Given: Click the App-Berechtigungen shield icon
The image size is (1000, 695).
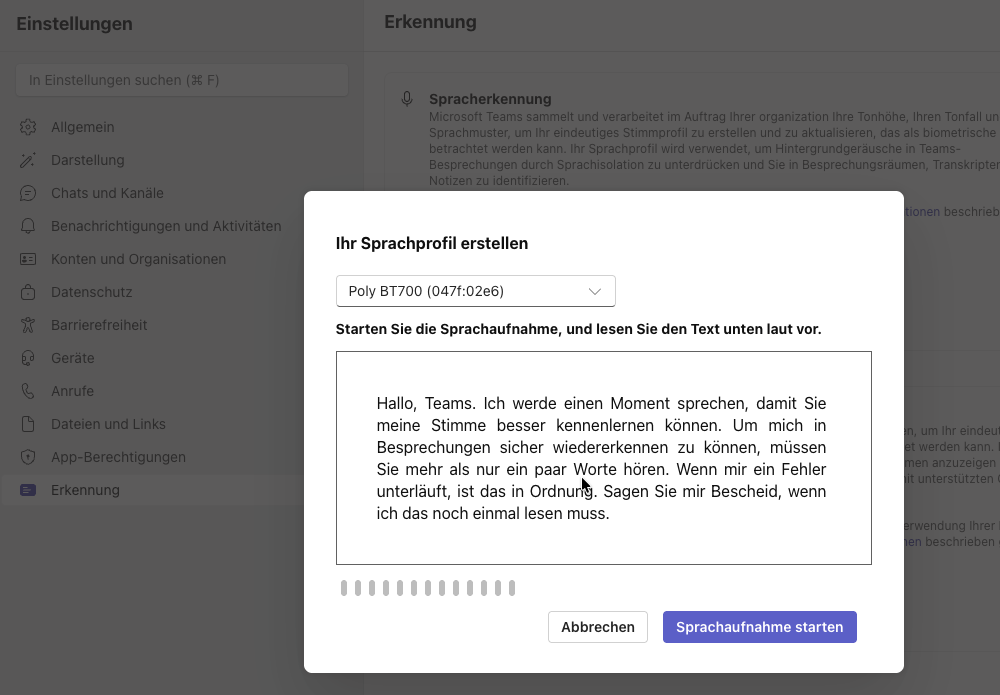Looking at the screenshot, I should [x=27, y=457].
